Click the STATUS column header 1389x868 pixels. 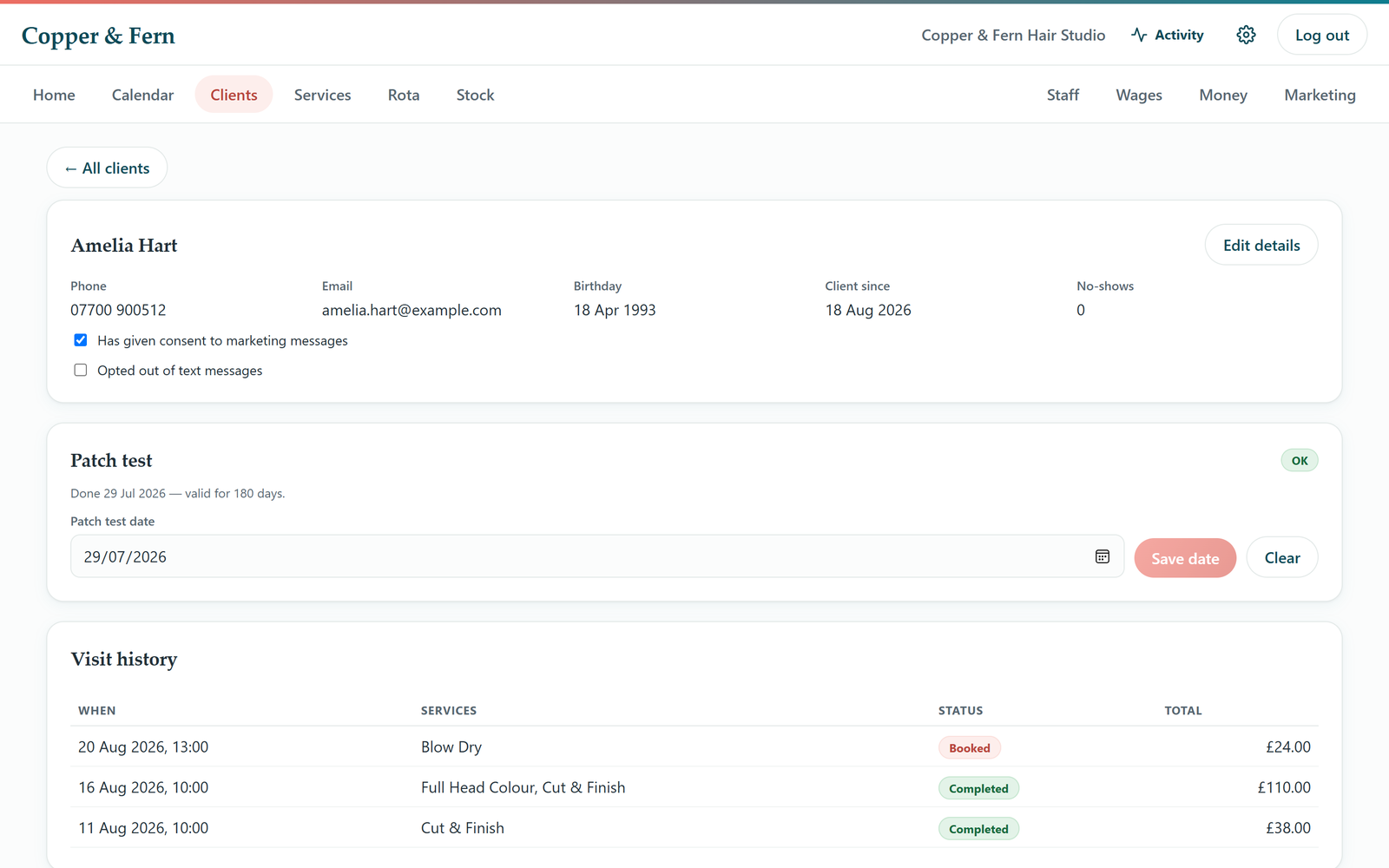point(960,710)
